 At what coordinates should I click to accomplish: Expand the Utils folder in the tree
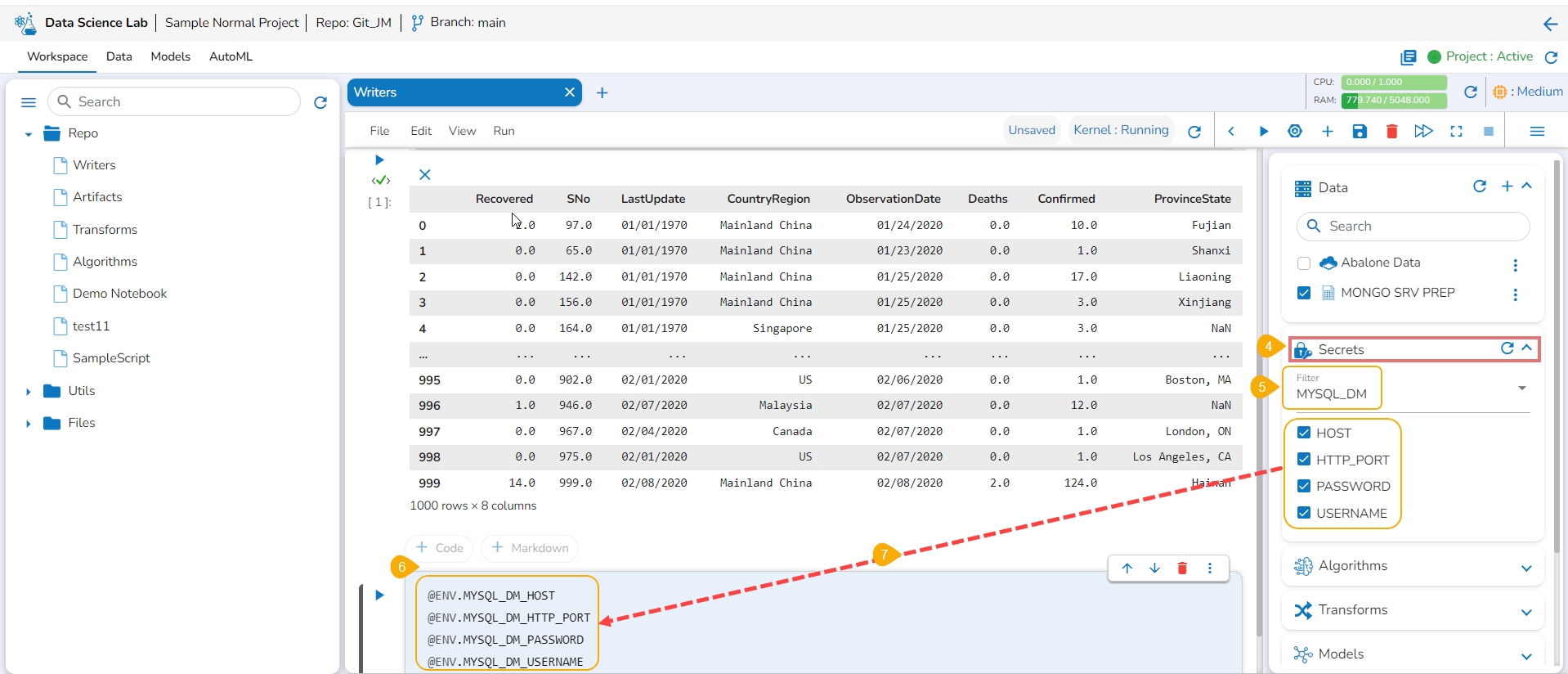click(29, 392)
